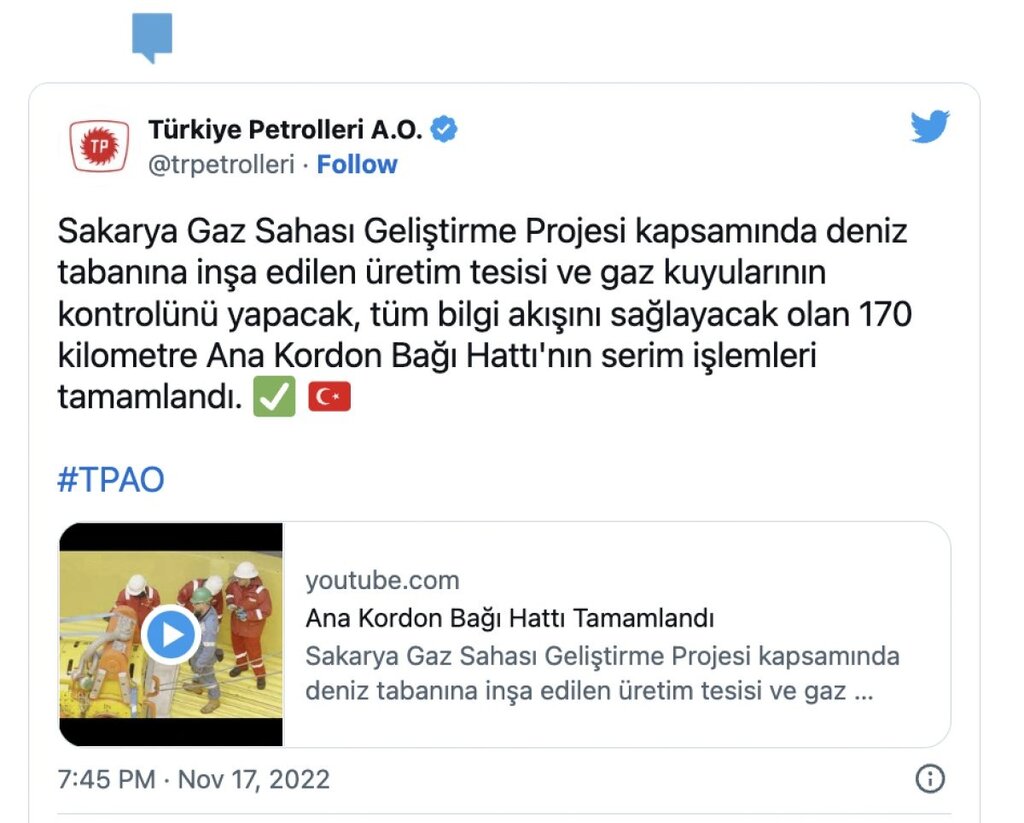Click the tweet body text about Sakarya Gaz Sahası
Image resolution: width=1024 pixels, height=823 pixels.
coord(485,314)
